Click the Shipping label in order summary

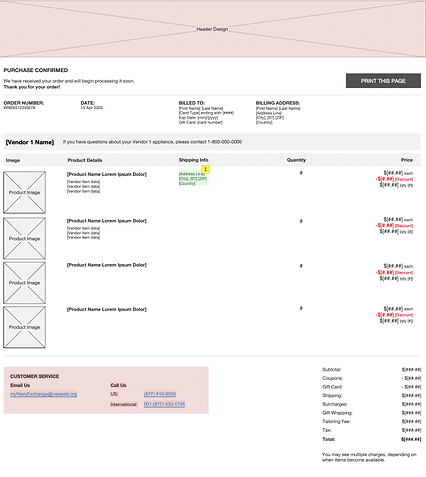click(332, 395)
